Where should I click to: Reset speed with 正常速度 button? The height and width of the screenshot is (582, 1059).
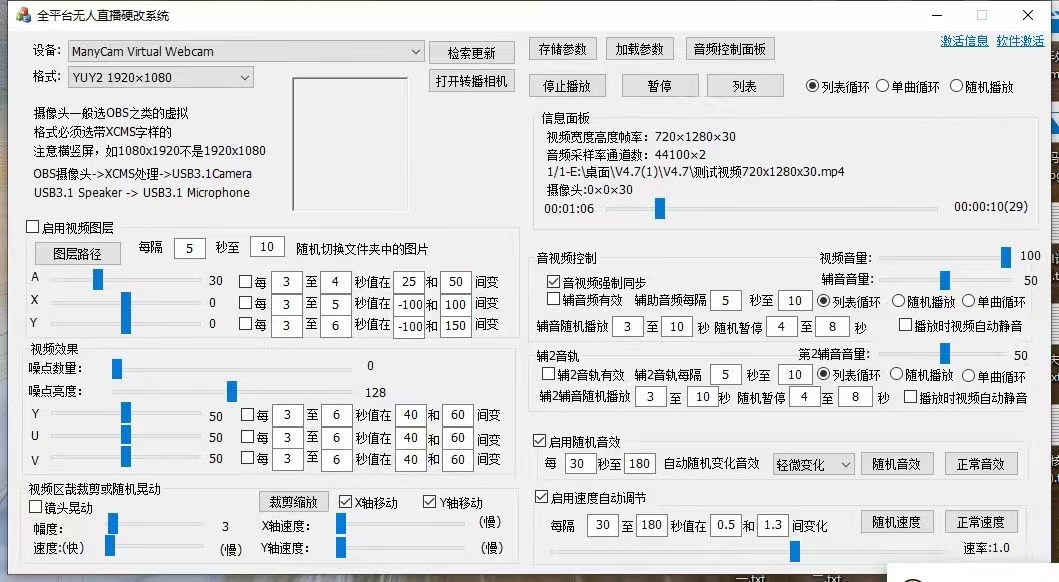tap(981, 521)
